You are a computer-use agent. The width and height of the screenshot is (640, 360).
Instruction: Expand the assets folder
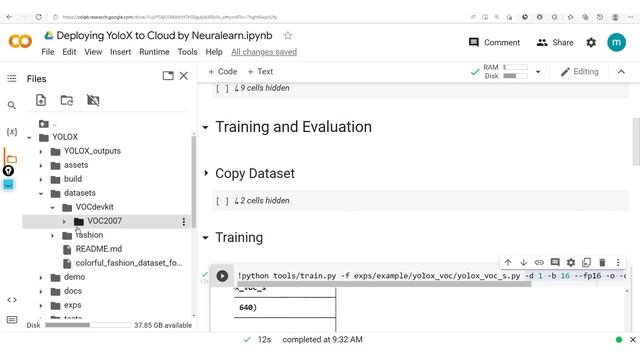[x=40, y=166]
